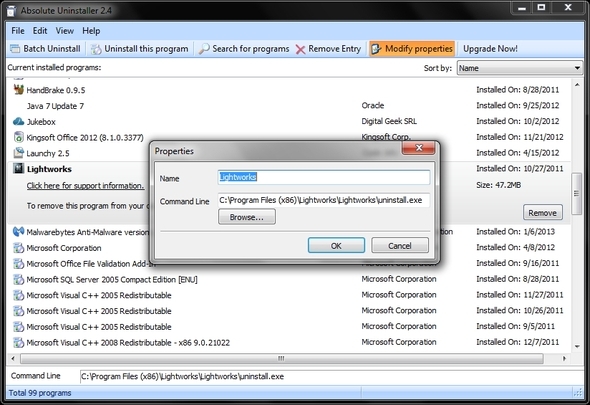The image size is (590, 405).
Task: Click the red X Remove Entry icon
Action: 300,49
